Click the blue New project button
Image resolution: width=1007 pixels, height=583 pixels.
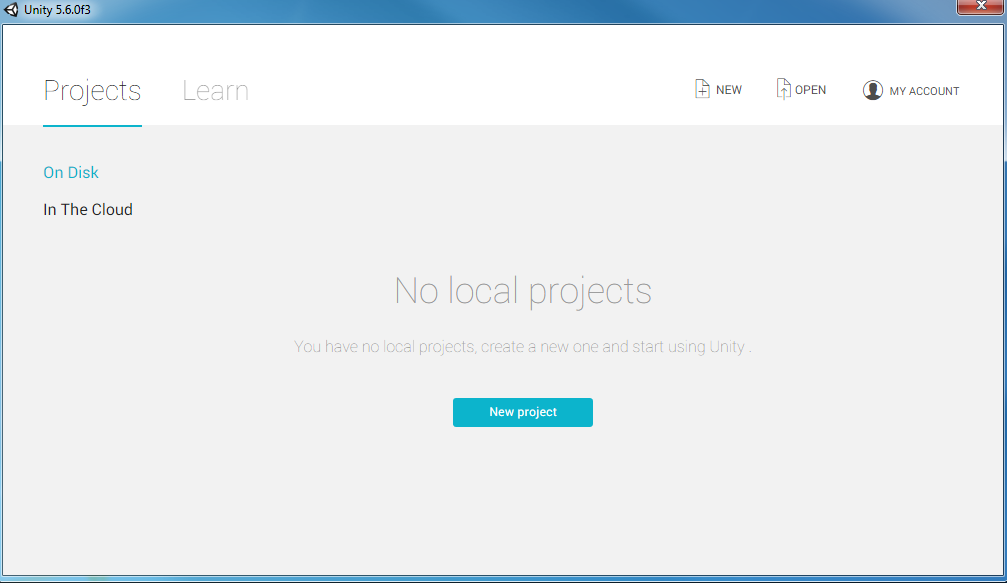[523, 412]
